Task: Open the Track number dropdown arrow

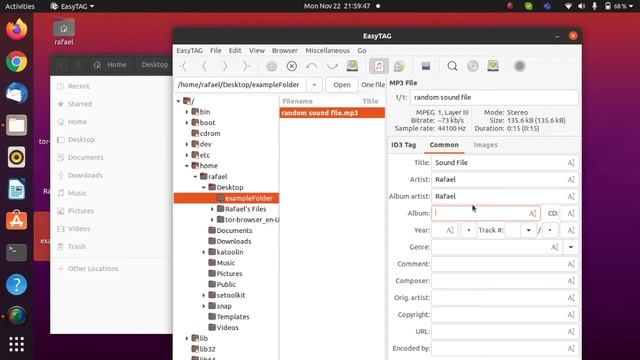Action: tap(528, 230)
